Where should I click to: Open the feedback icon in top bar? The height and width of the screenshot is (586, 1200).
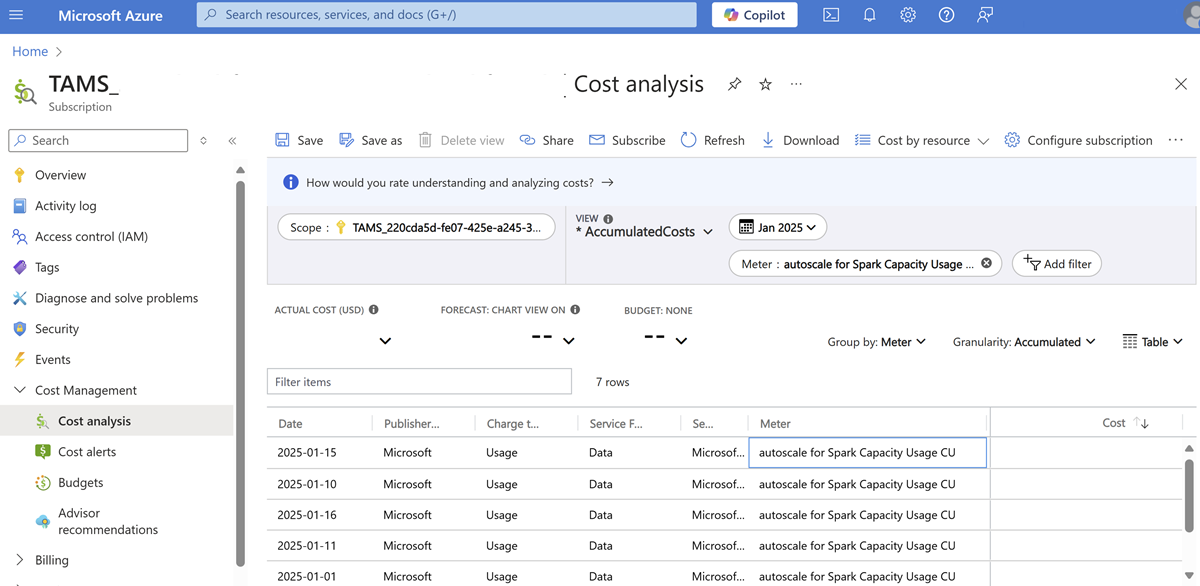point(985,15)
